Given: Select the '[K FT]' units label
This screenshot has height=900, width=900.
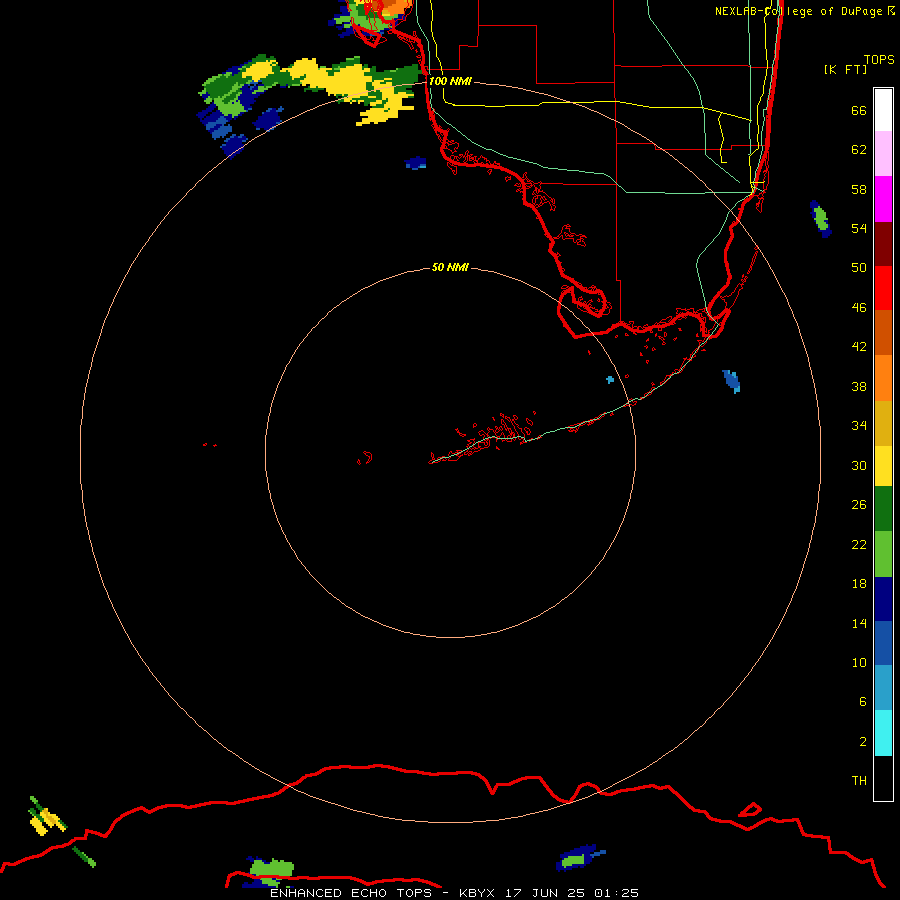Looking at the screenshot, I should tap(845, 69).
